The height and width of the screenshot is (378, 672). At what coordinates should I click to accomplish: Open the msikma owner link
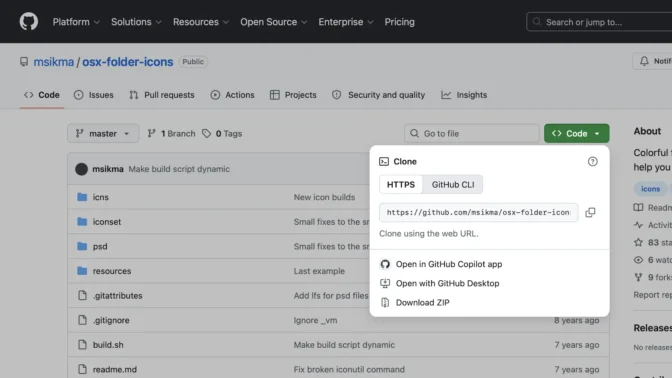54,62
